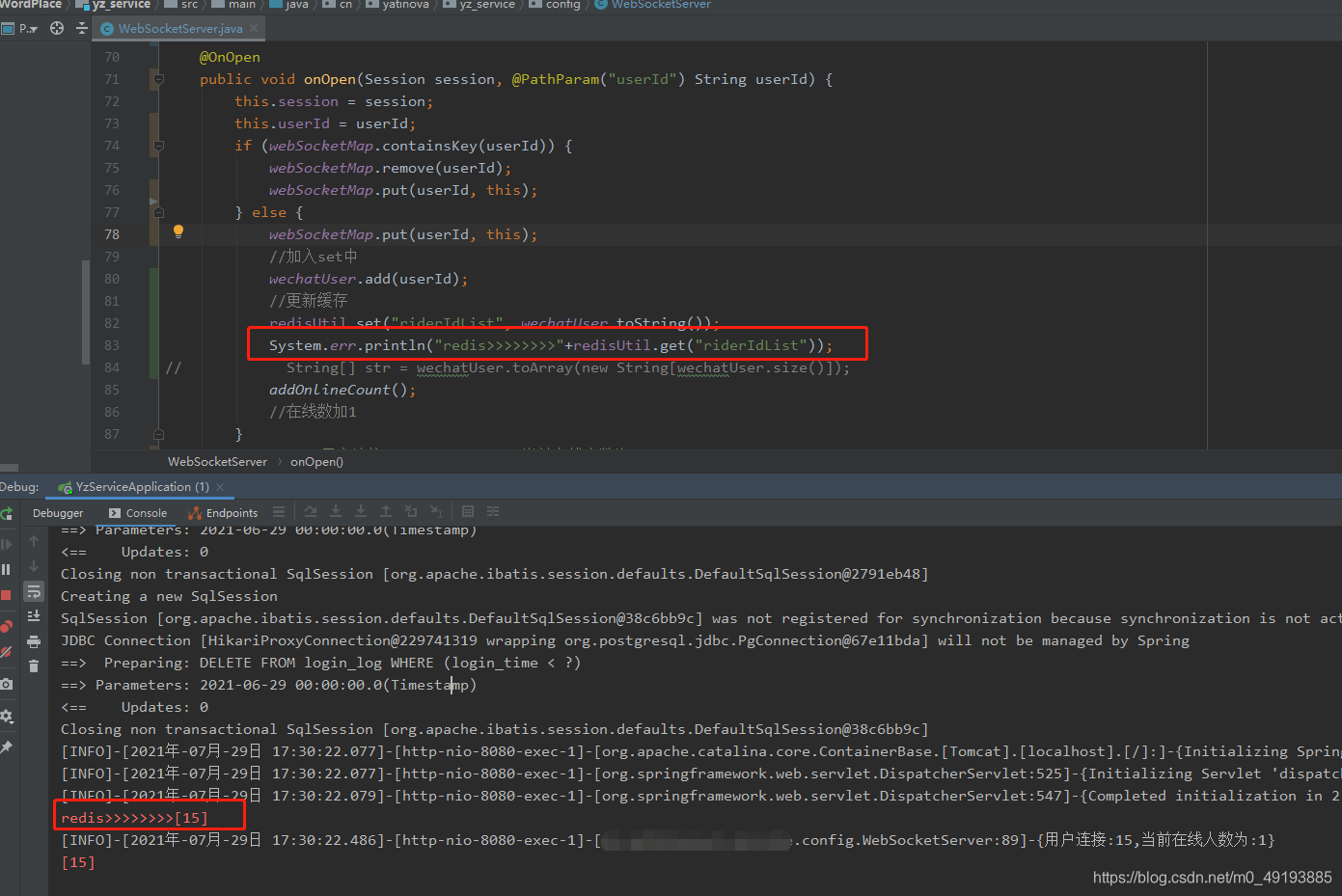Click line number 83 in gutter

tap(112, 345)
